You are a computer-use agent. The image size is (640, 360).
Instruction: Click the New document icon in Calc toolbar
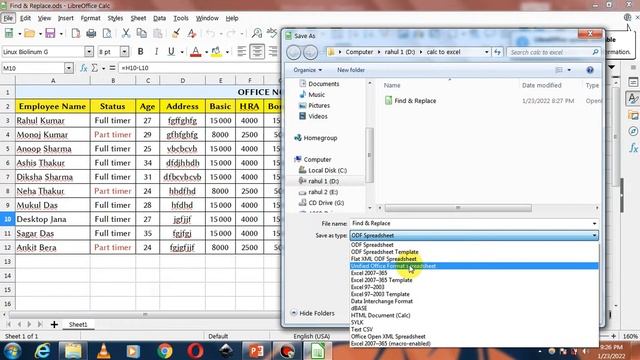pos(9,33)
